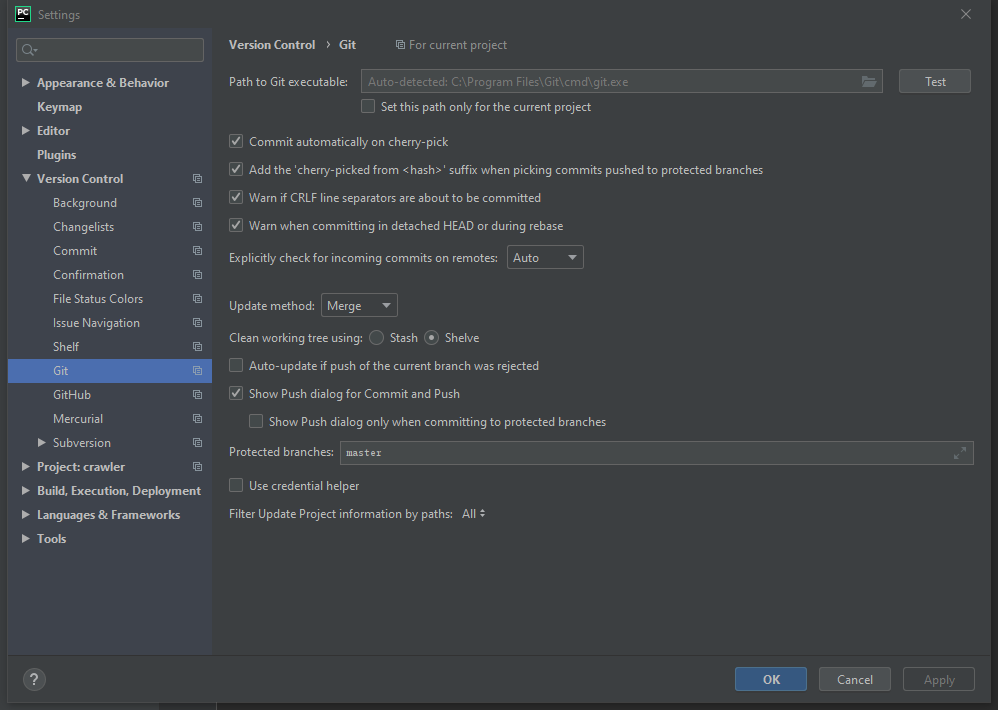Select Mercurial under Version Control
This screenshot has height=710, width=998.
pyautogui.click(x=78, y=419)
